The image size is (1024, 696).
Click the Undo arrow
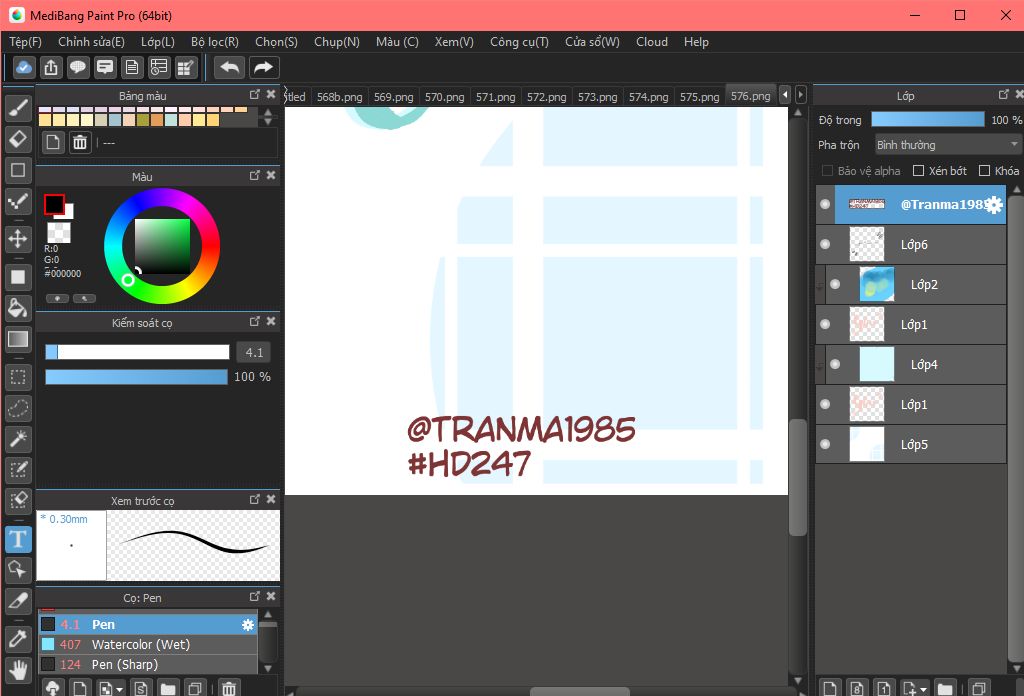point(229,67)
